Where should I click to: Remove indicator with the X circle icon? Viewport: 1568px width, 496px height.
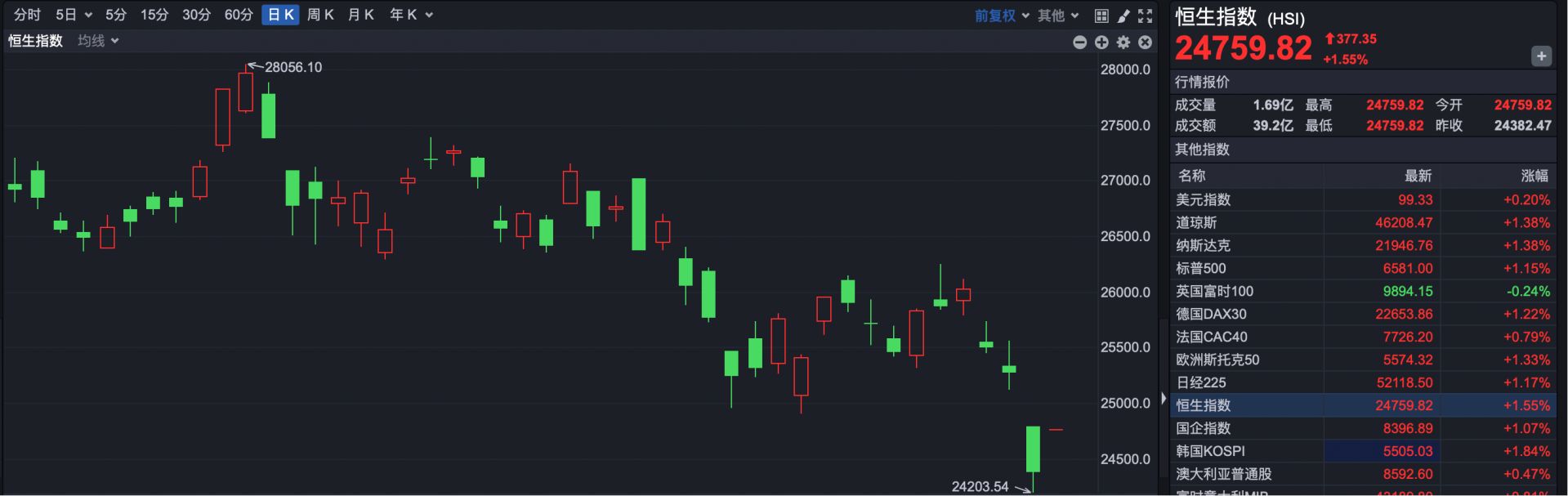1146,42
